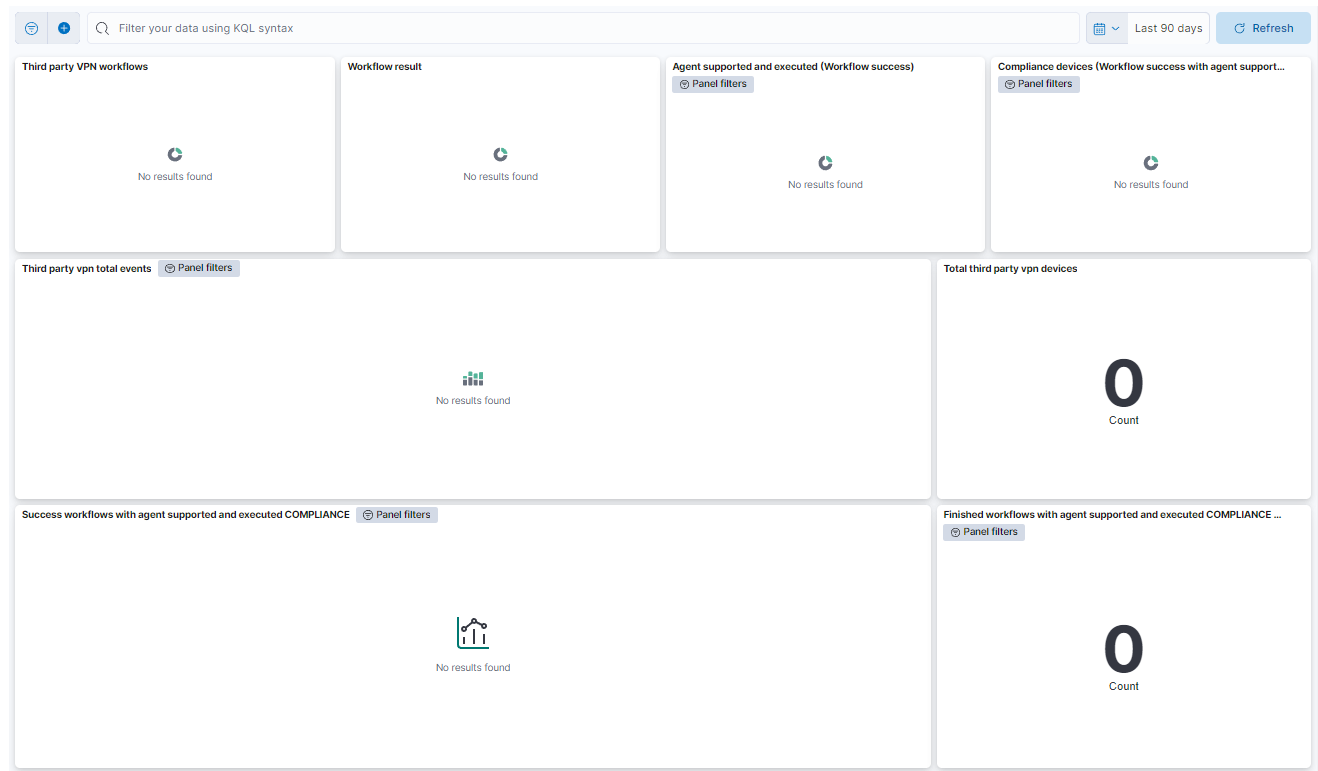The width and height of the screenshot is (1318, 771).
Task: Type in the KQL filter search box
Action: tap(590, 28)
